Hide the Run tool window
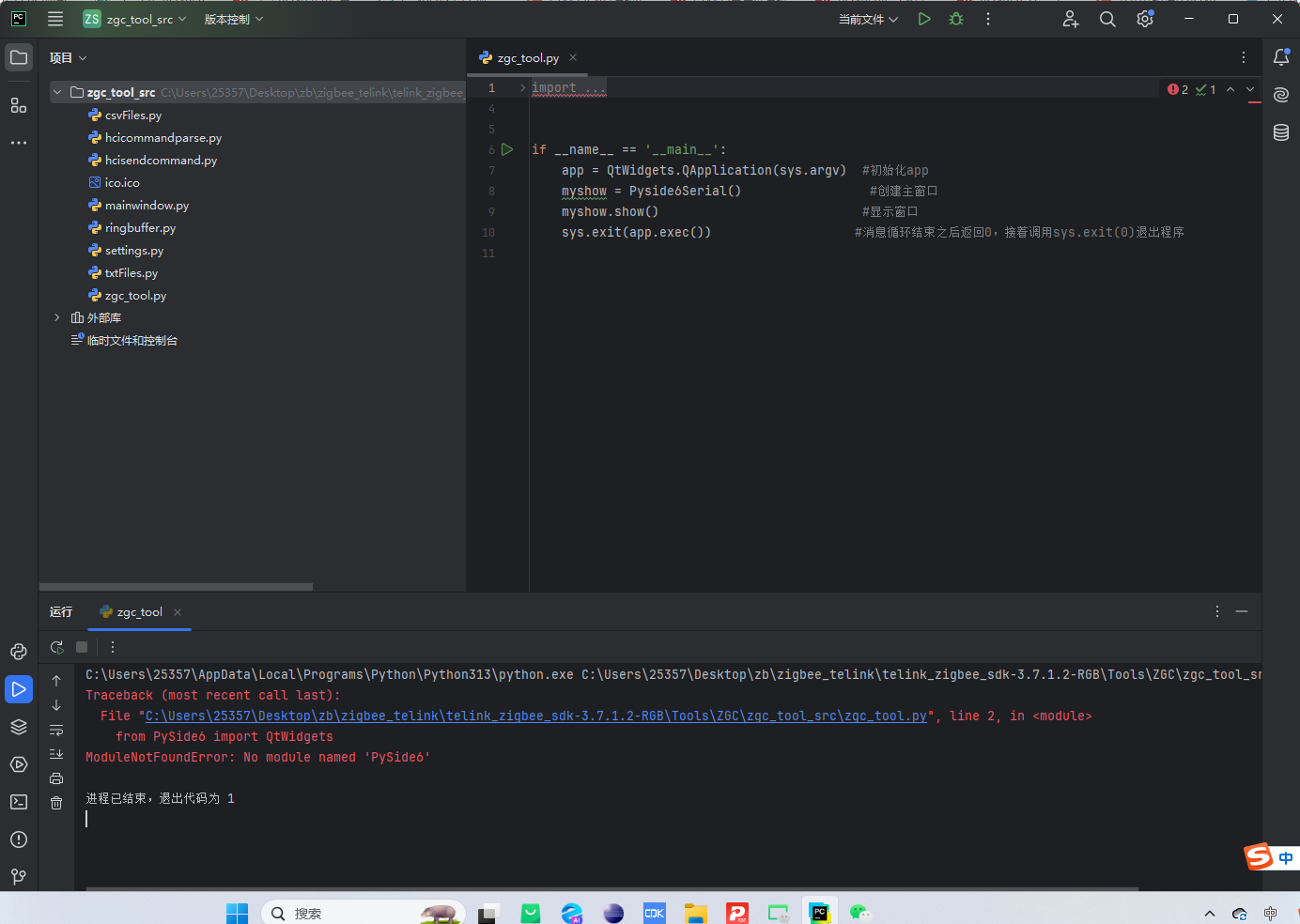 pos(1242,611)
